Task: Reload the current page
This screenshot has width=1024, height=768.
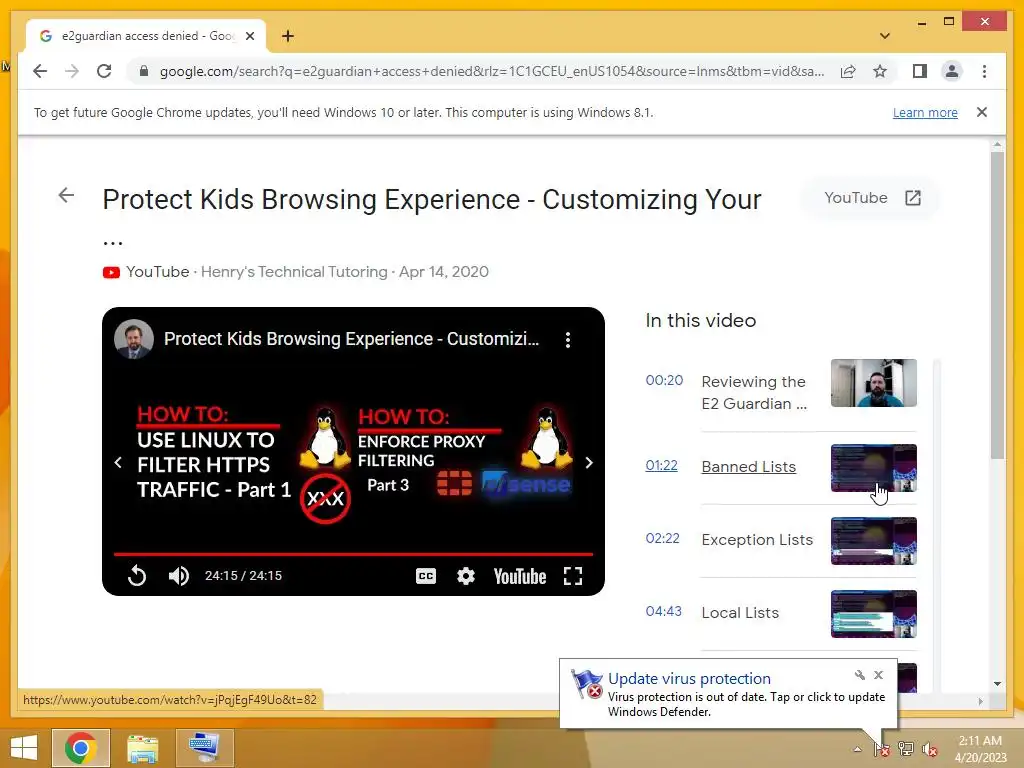Action: 104,71
